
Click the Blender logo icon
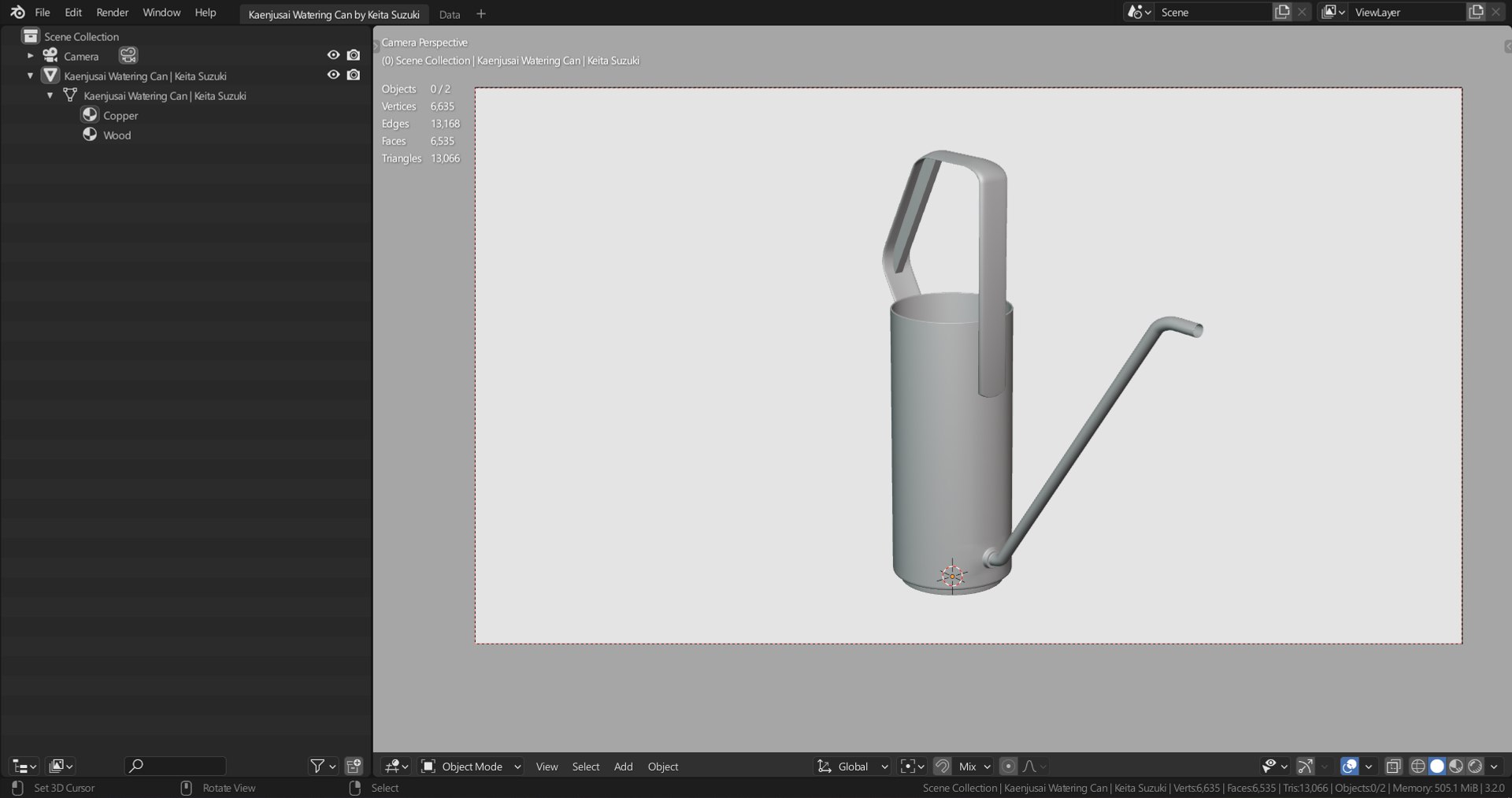pyautogui.click(x=17, y=13)
